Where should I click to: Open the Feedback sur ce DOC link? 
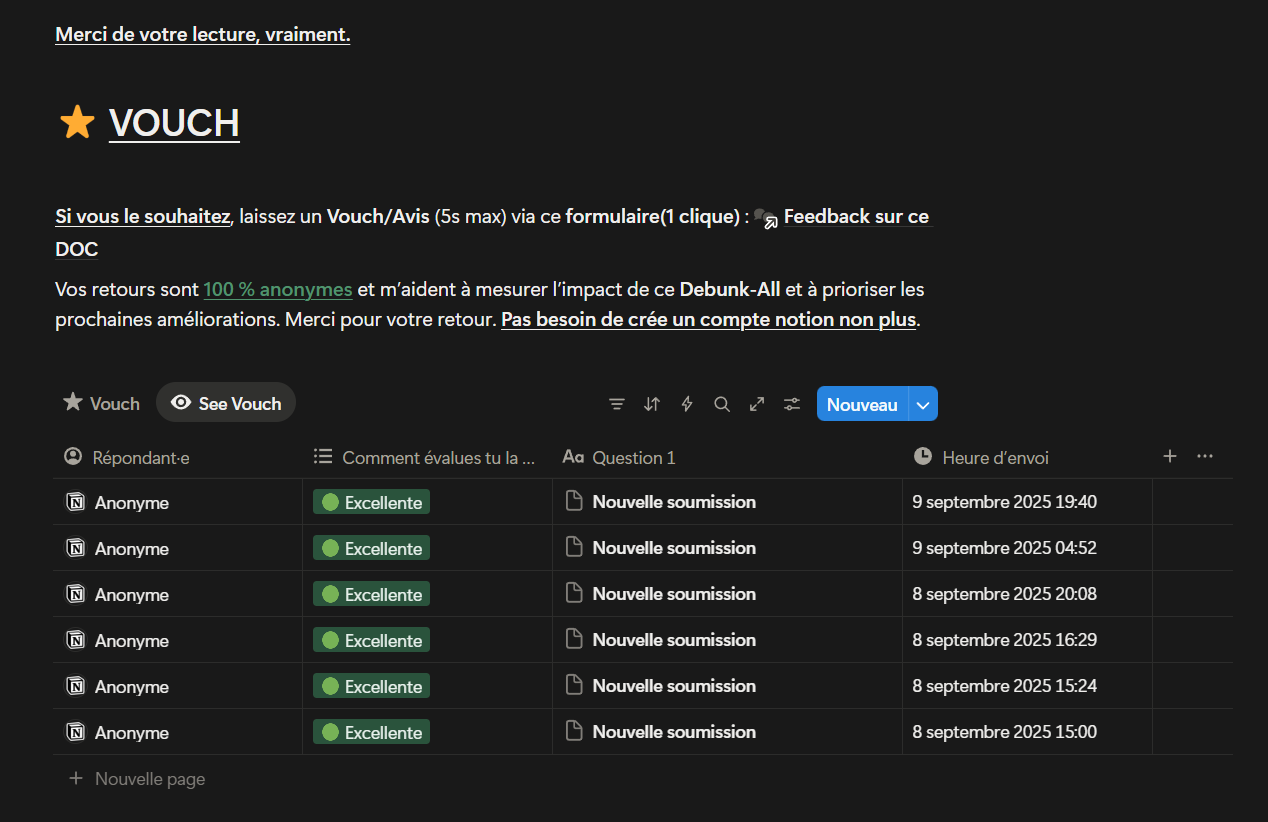coord(855,217)
